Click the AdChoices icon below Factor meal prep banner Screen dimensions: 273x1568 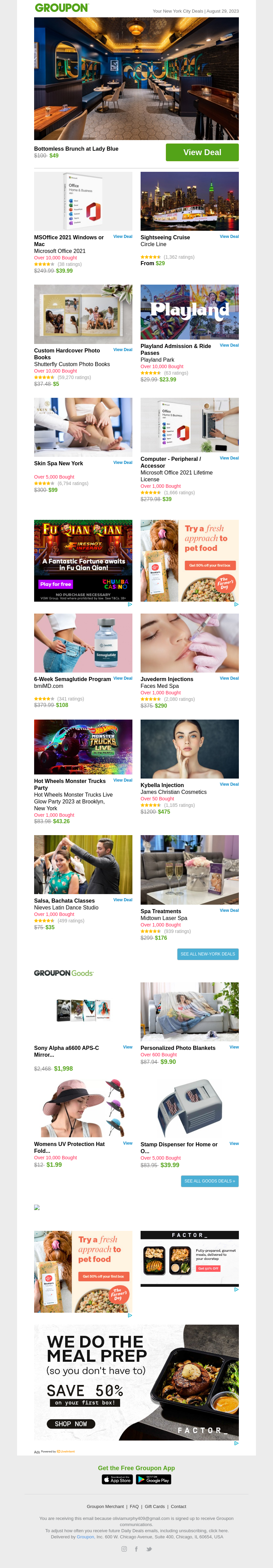click(x=236, y=1443)
